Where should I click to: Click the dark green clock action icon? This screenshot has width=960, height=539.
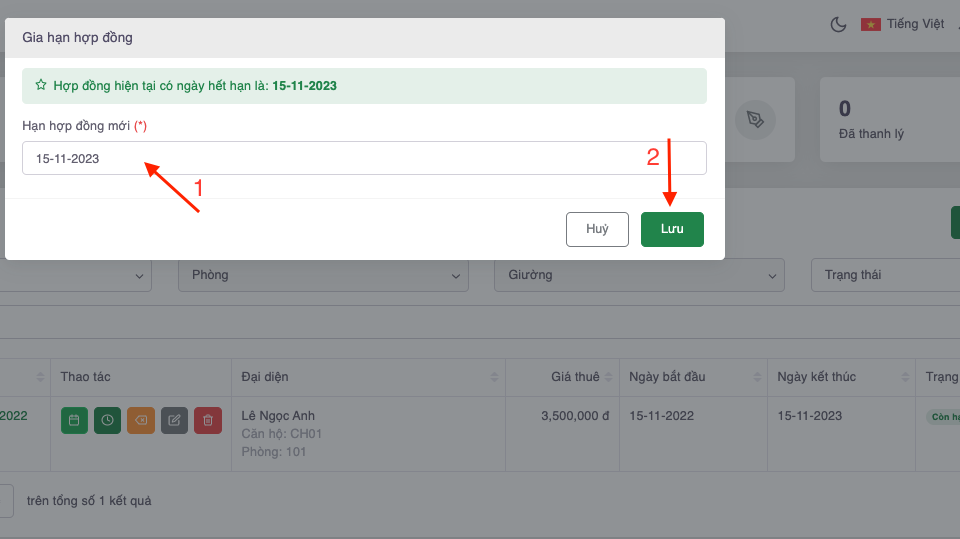107,421
